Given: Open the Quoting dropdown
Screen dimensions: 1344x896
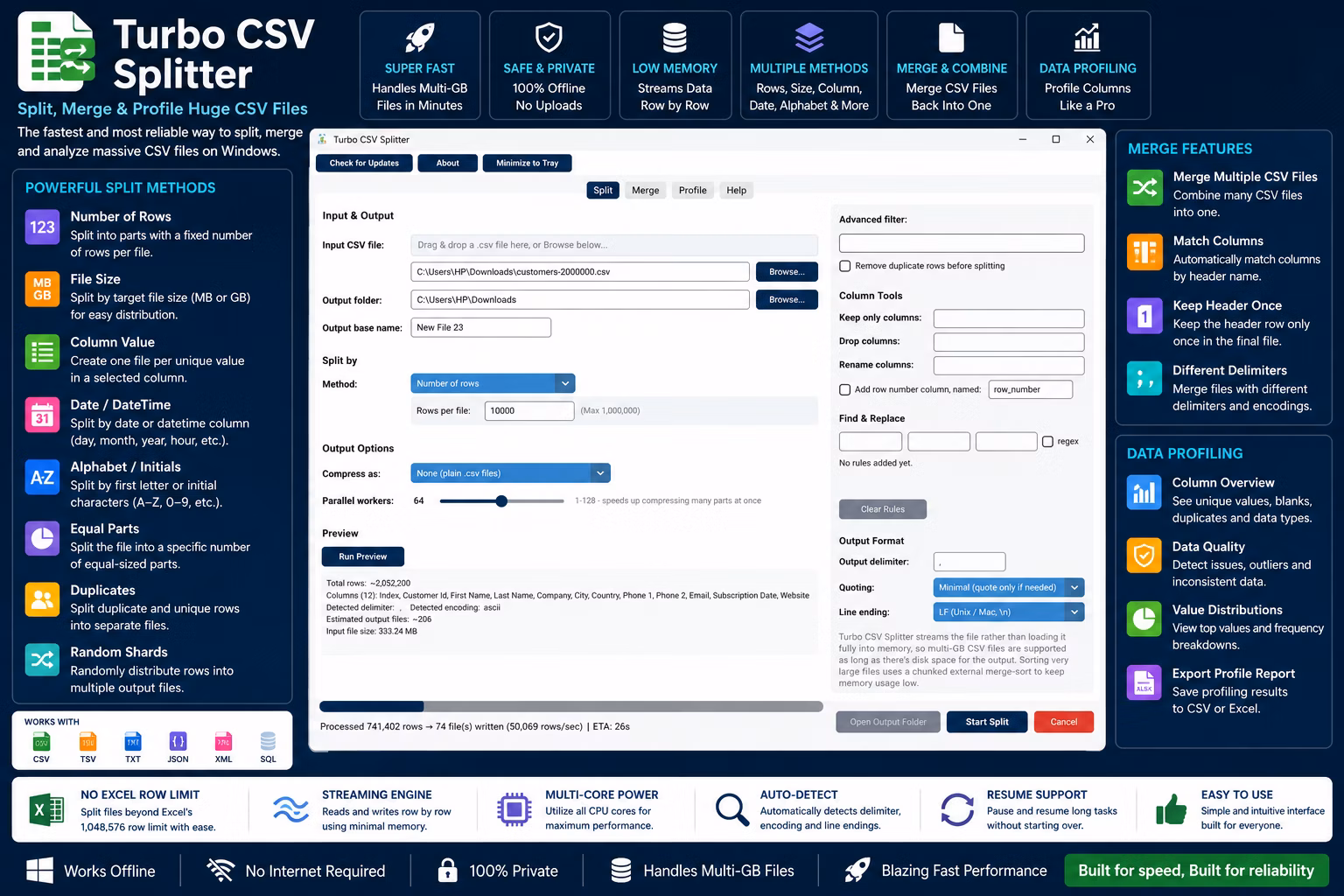Looking at the screenshot, I should (1009, 587).
